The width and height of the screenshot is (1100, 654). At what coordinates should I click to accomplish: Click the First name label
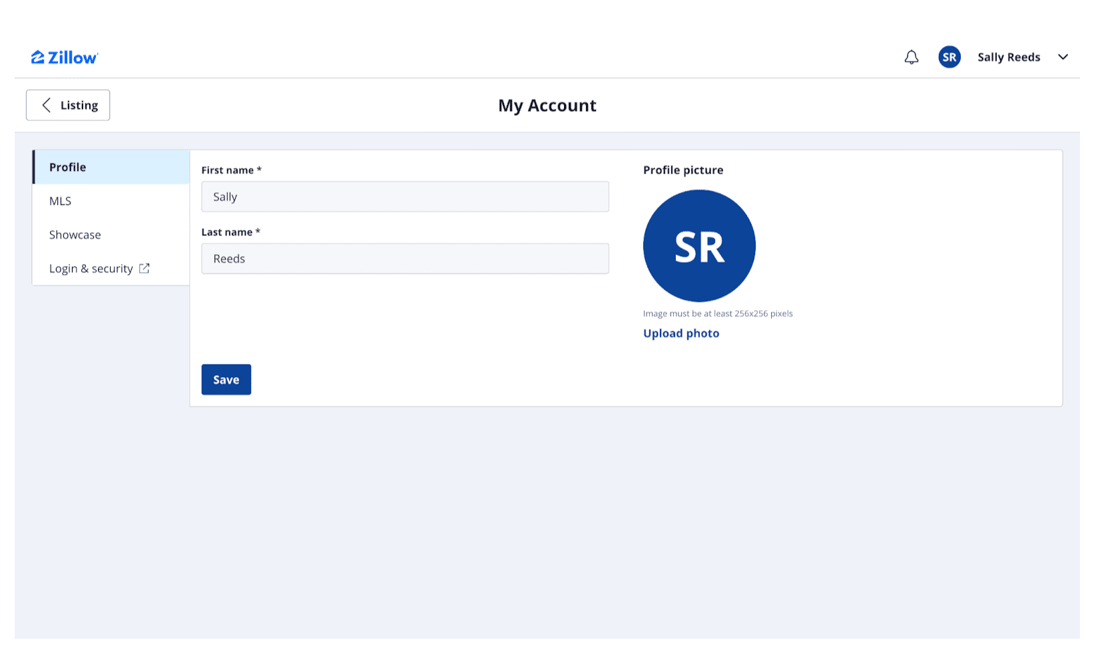click(231, 170)
